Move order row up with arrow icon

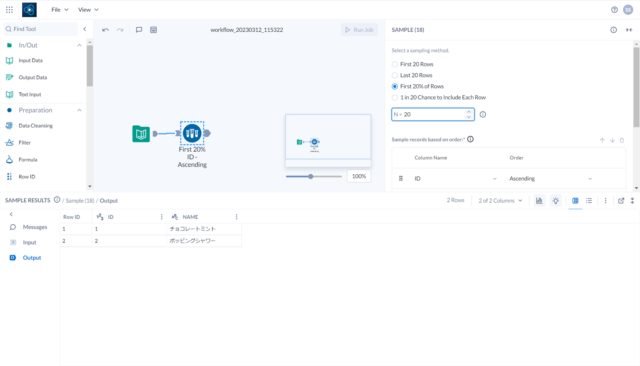click(602, 140)
